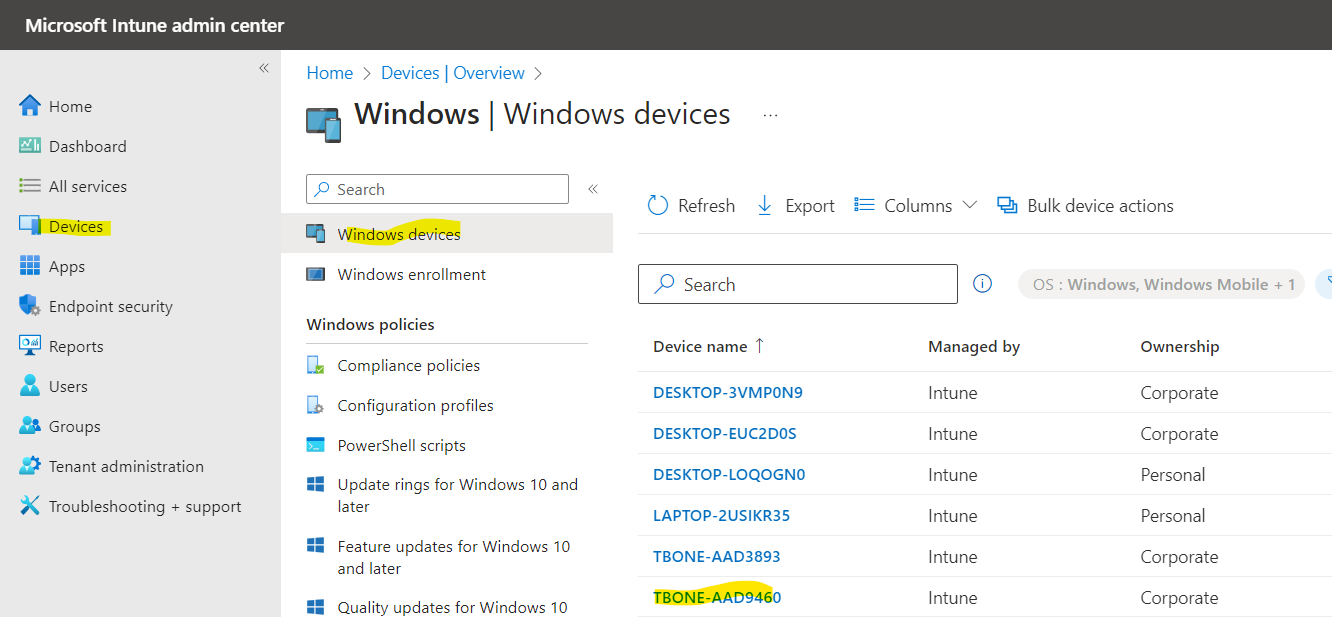Viewport: 1332px width, 617px height.
Task: Open the Devices section icon in sidebar
Action: 30,226
